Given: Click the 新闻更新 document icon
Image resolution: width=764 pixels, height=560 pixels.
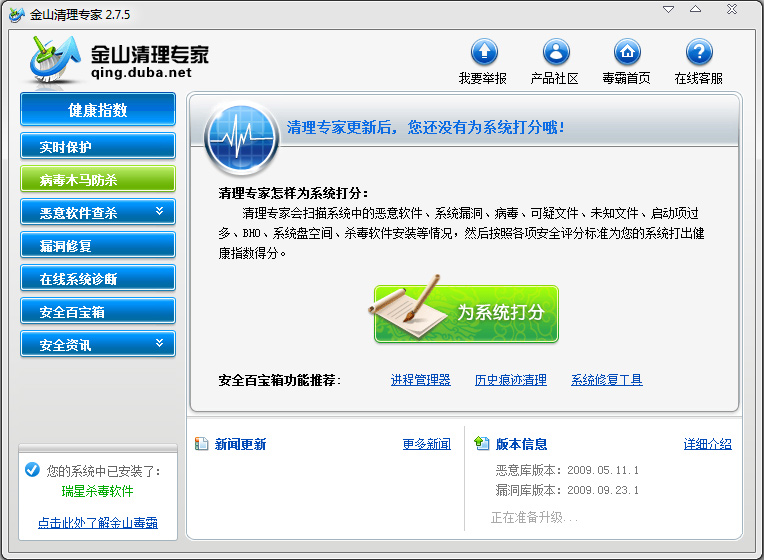Looking at the screenshot, I should (x=201, y=444).
